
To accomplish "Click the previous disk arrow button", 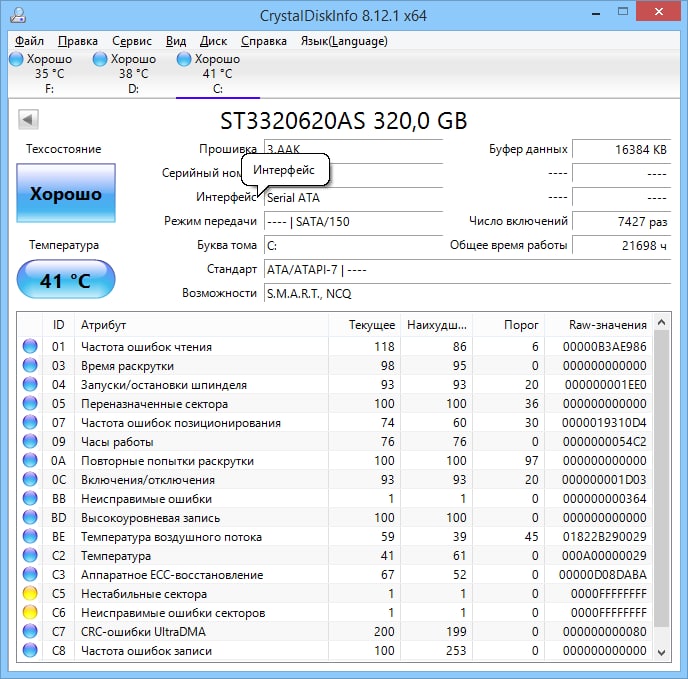I will coord(29,119).
